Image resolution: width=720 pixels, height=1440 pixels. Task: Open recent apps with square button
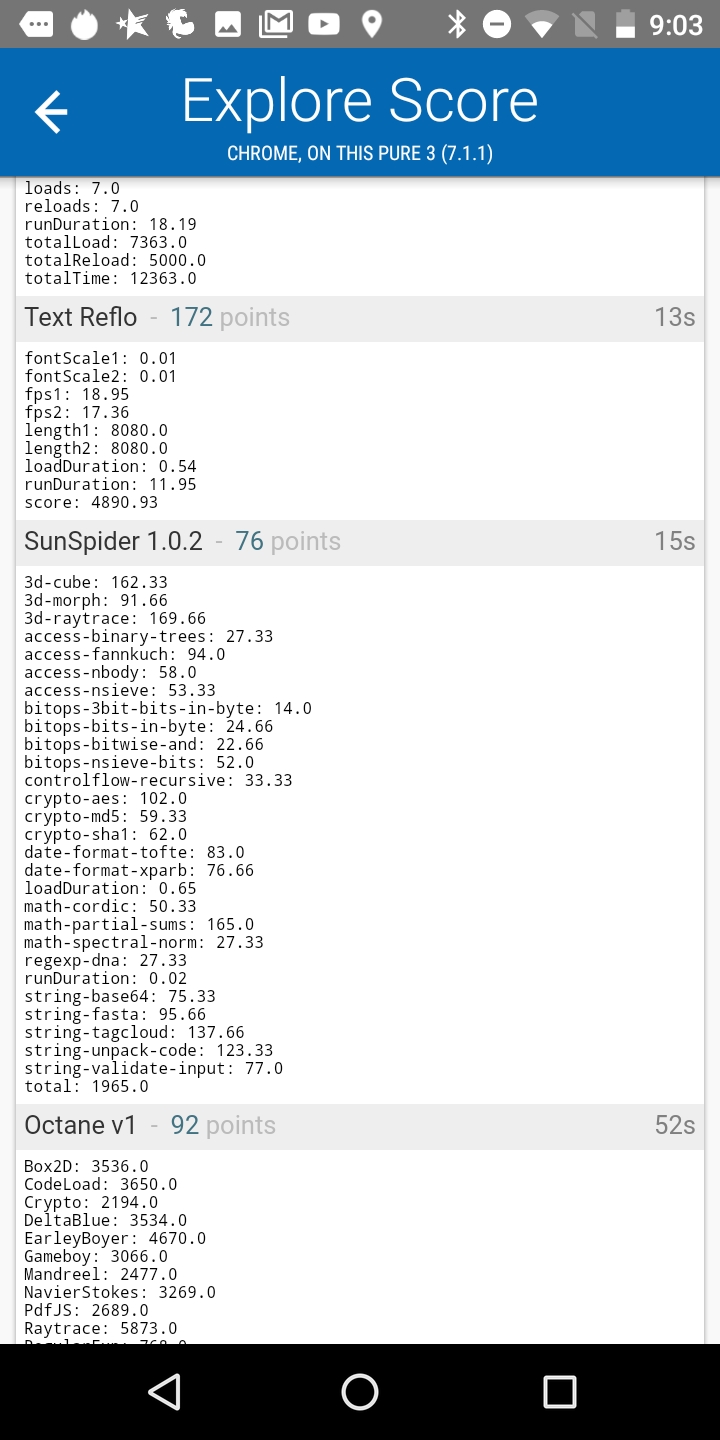point(559,1391)
